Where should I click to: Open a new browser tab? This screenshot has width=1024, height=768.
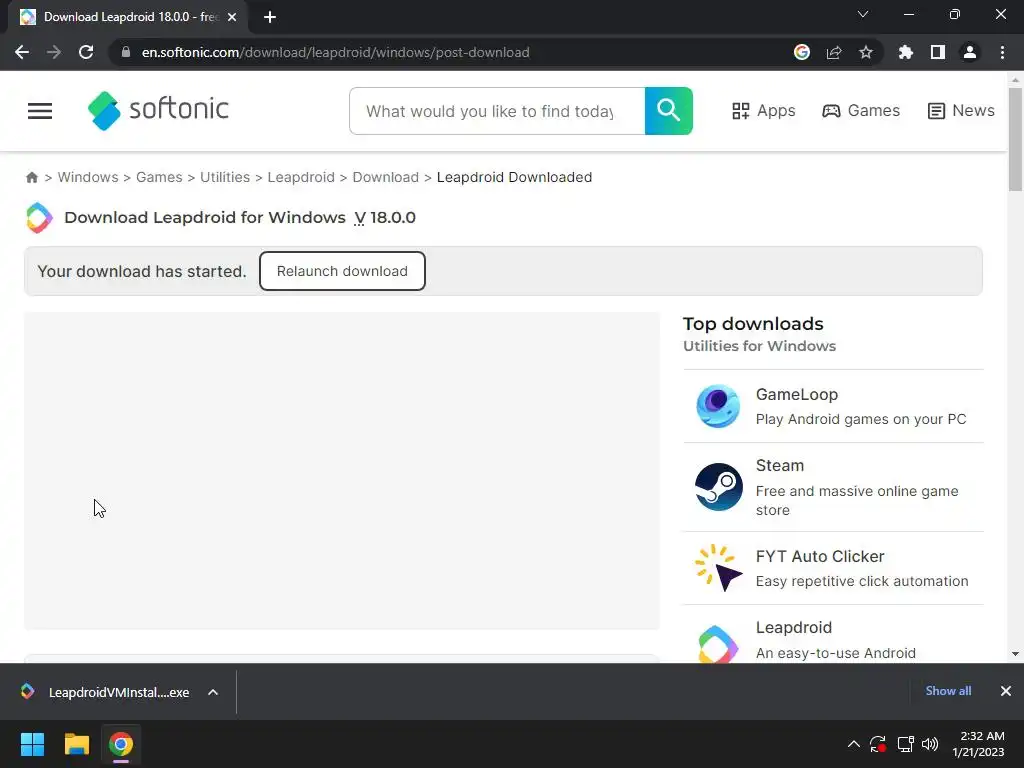pyautogui.click(x=270, y=17)
